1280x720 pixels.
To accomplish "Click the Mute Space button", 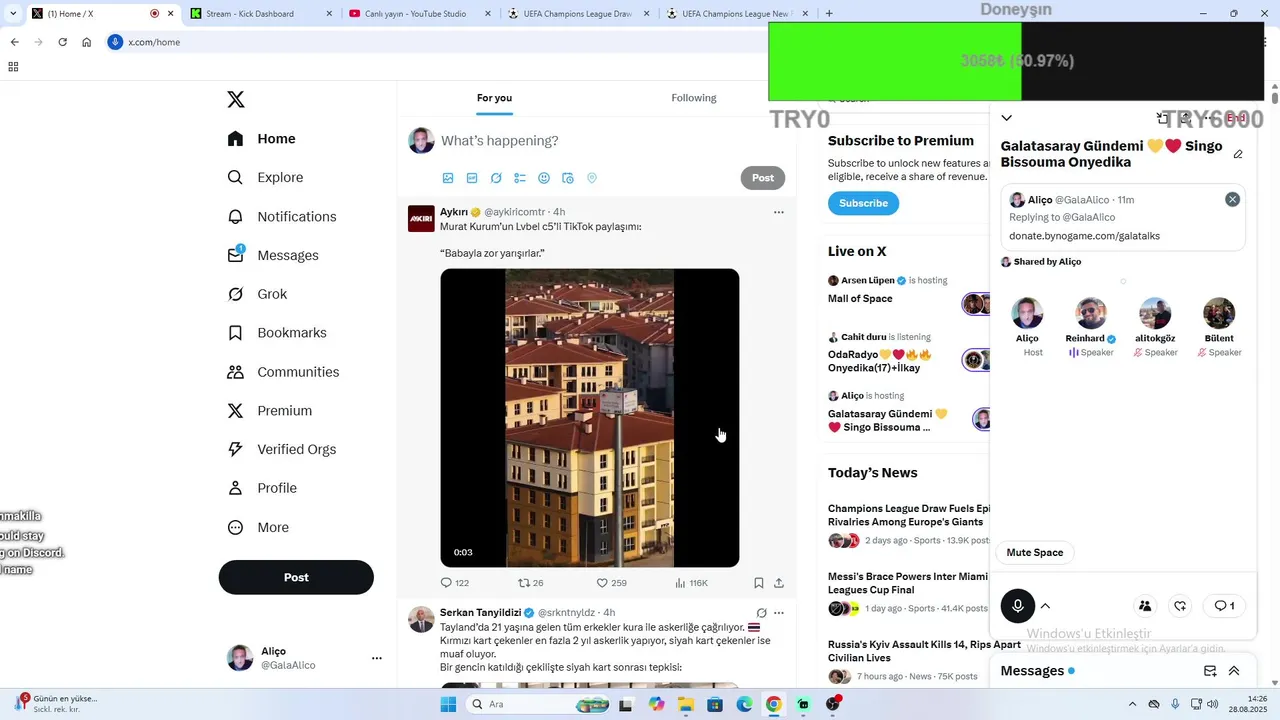I will click(1035, 553).
